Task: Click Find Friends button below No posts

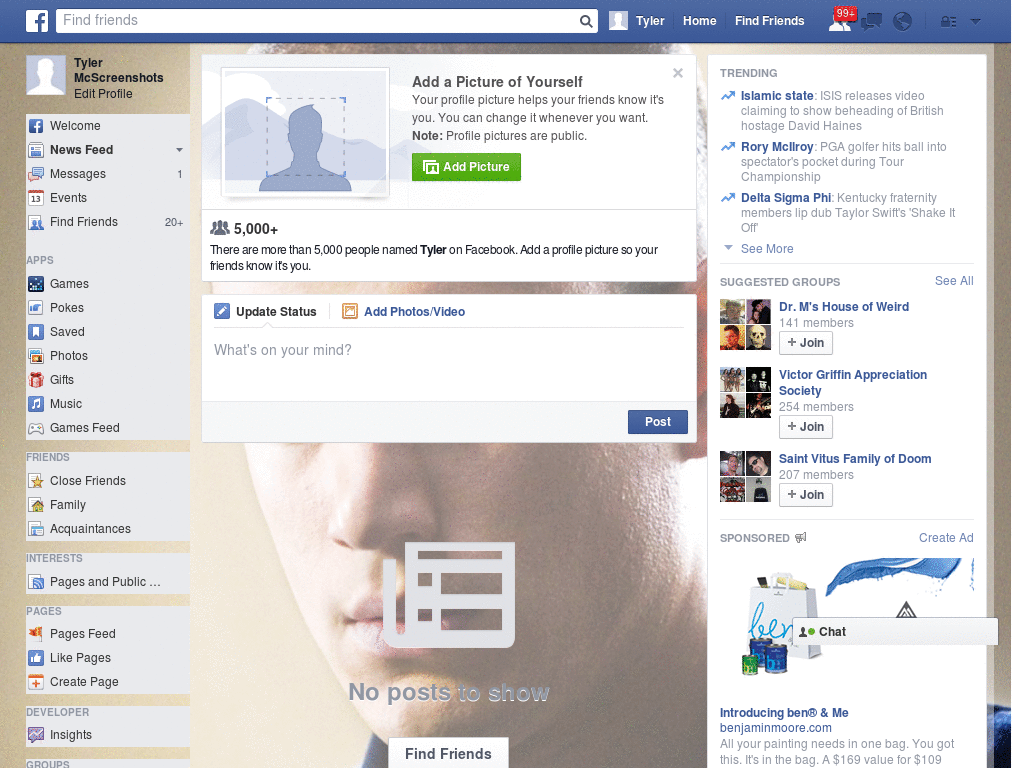Action: click(x=448, y=754)
